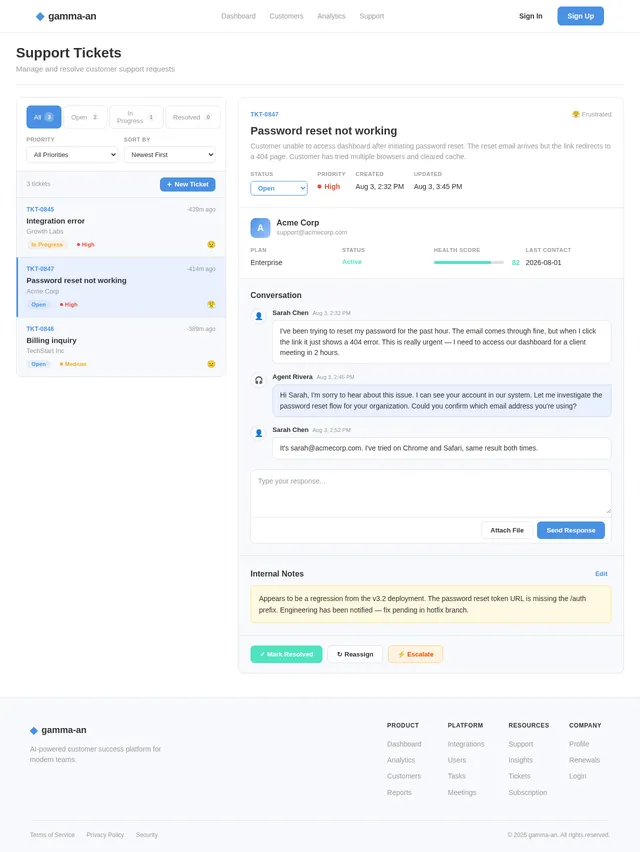The width and height of the screenshot is (640, 852).
Task: Click the TKT-0847 ID in the detail panel
Action: 264,114
